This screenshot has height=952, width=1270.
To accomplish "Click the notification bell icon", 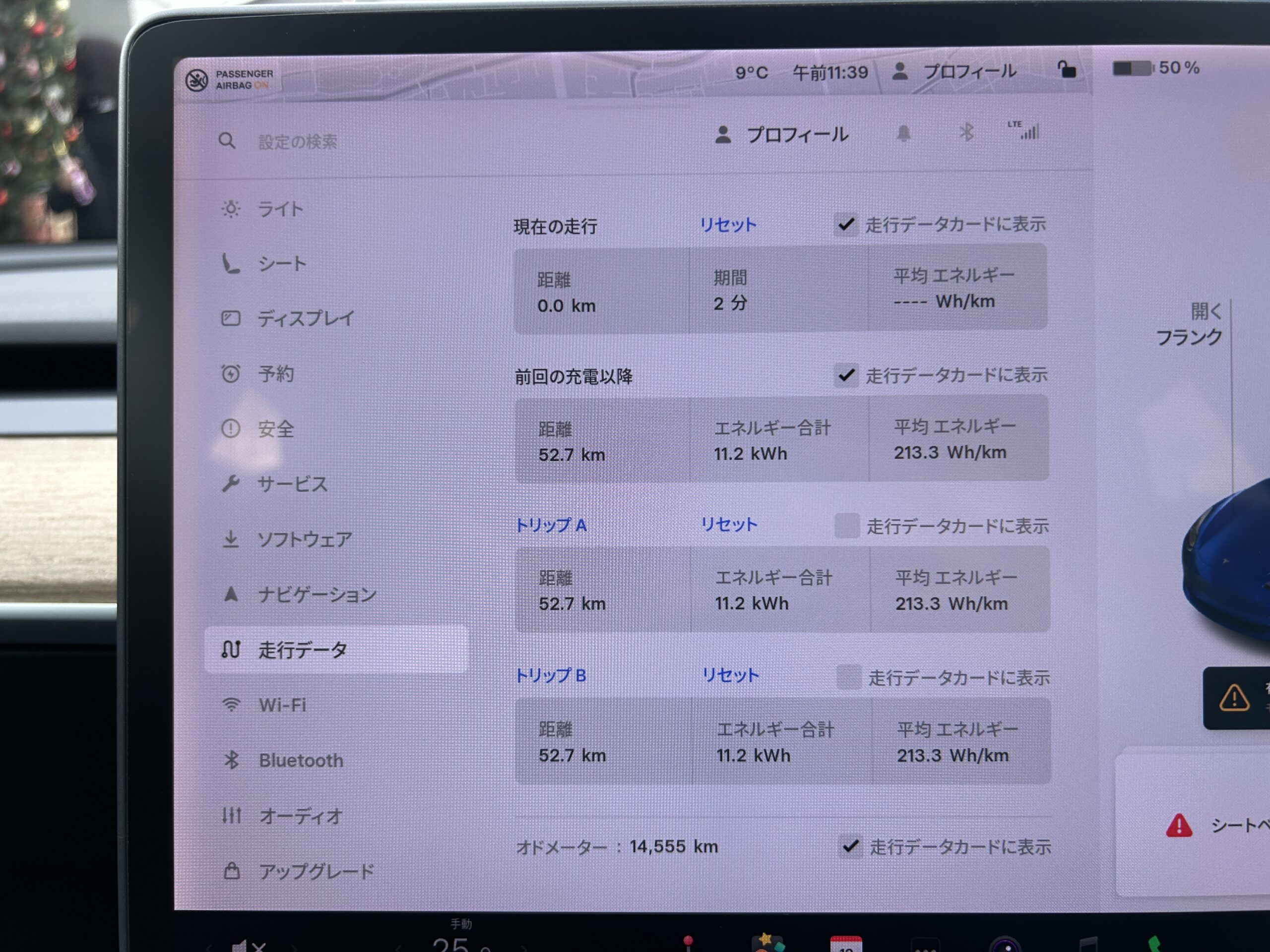I will (x=904, y=134).
